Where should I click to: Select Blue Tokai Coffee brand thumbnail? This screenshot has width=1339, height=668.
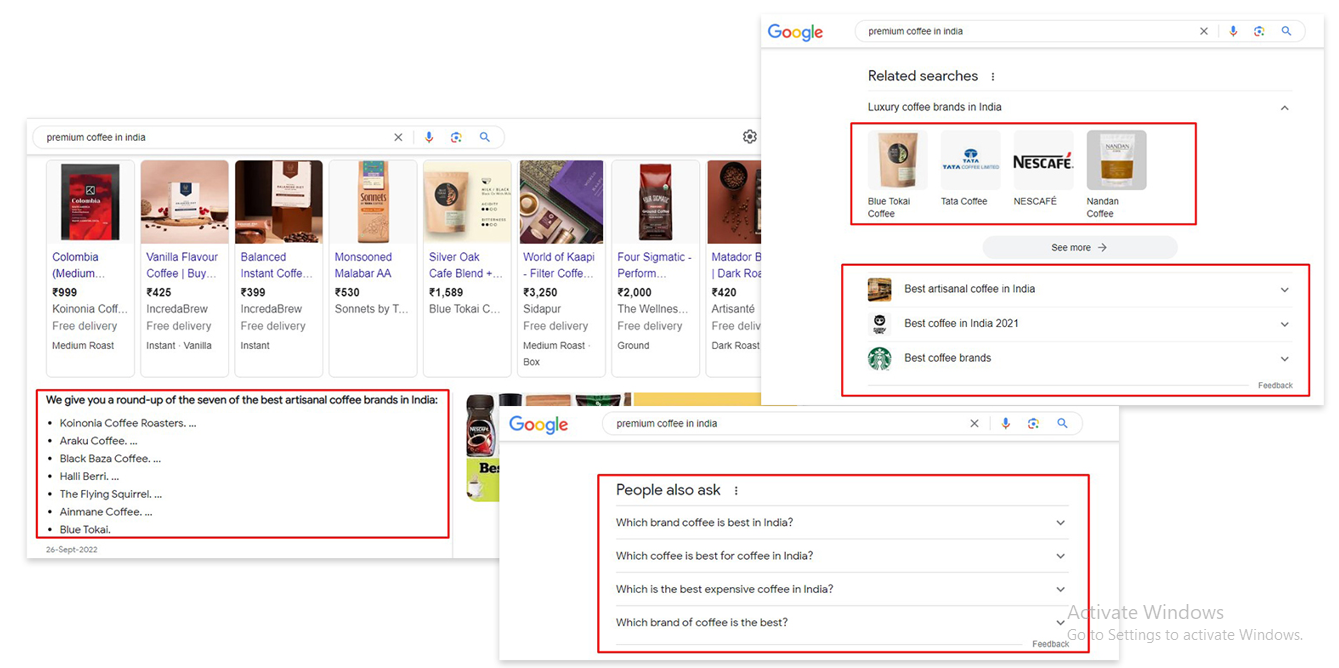pos(896,160)
